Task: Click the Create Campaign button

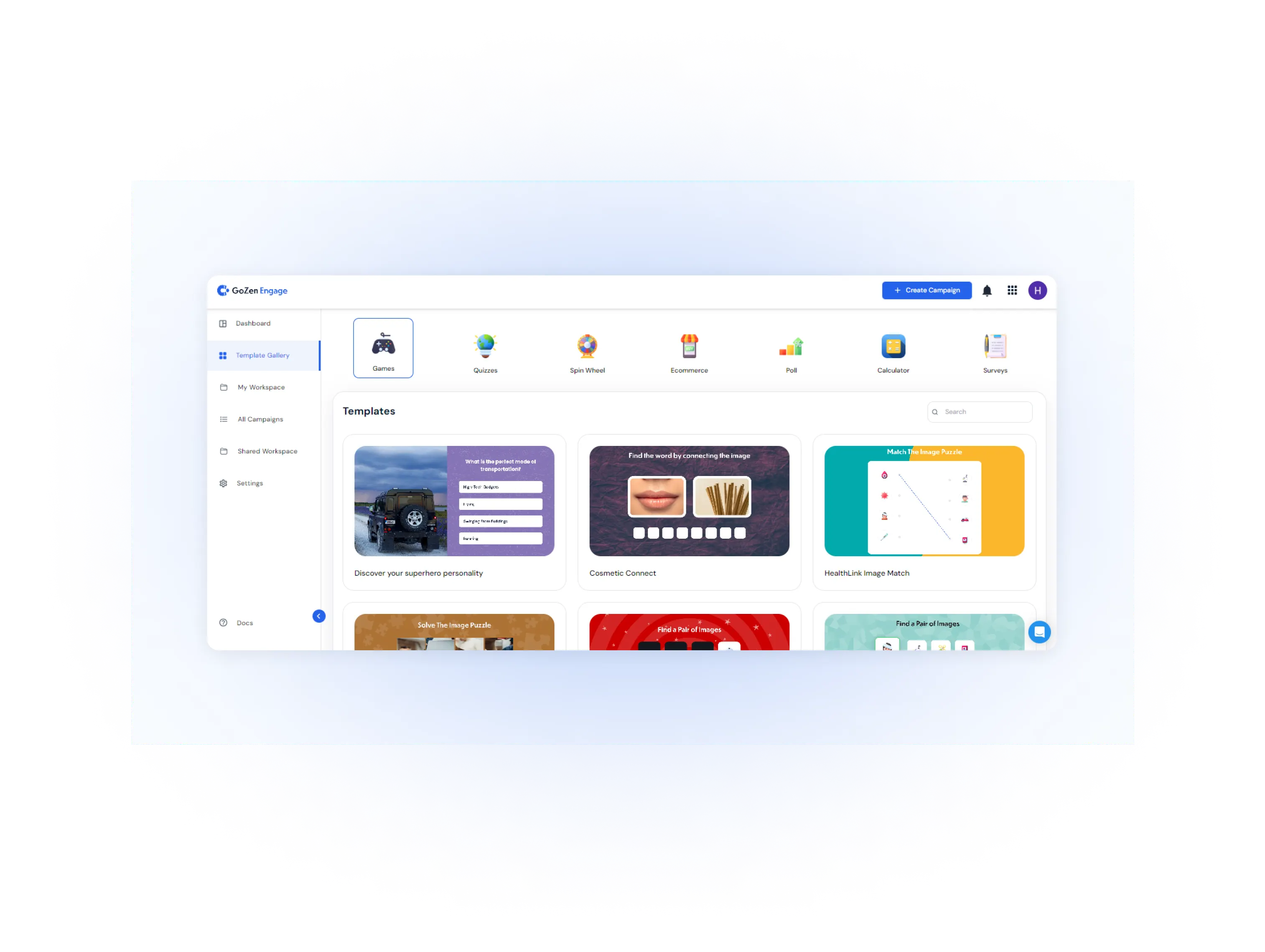Action: (x=924, y=291)
